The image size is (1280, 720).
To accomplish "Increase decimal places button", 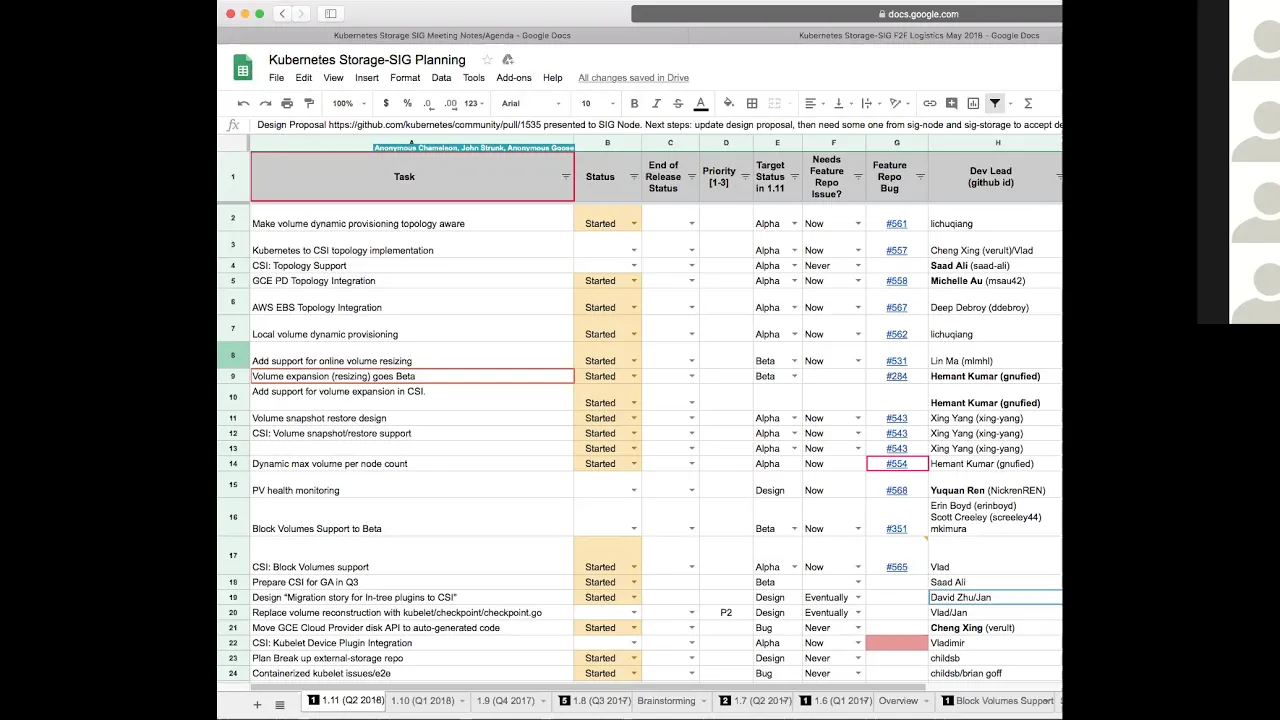I will click(450, 103).
